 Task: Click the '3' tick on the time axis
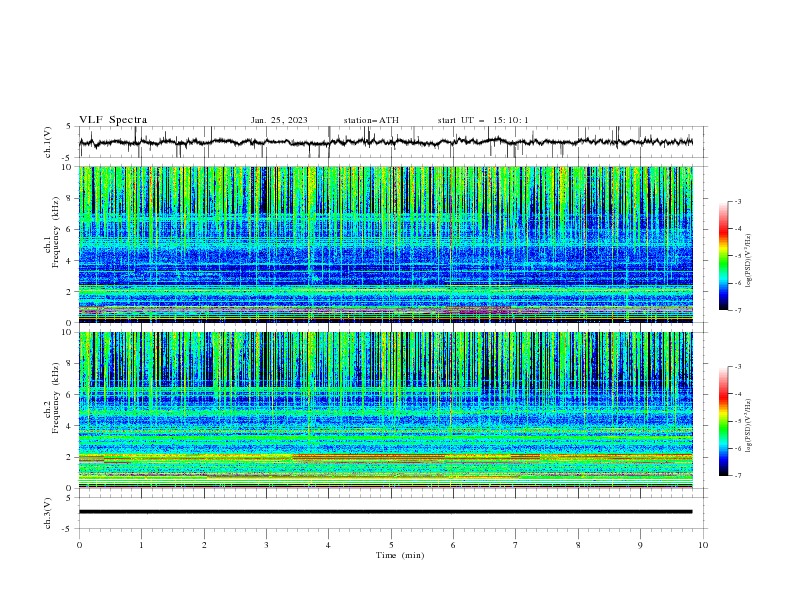266,545
